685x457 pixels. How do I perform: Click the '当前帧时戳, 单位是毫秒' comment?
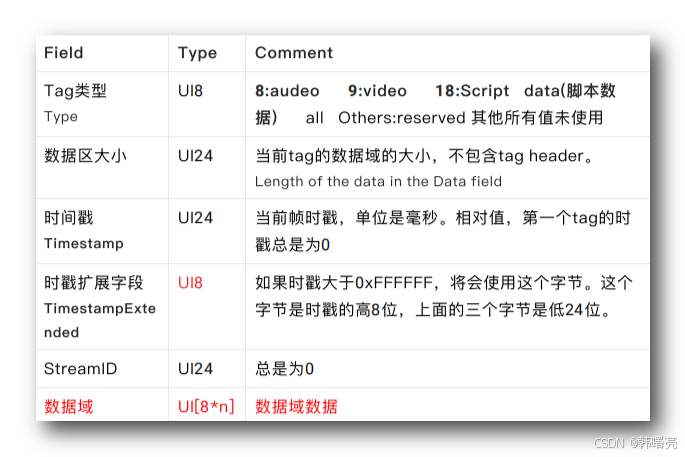443,231
